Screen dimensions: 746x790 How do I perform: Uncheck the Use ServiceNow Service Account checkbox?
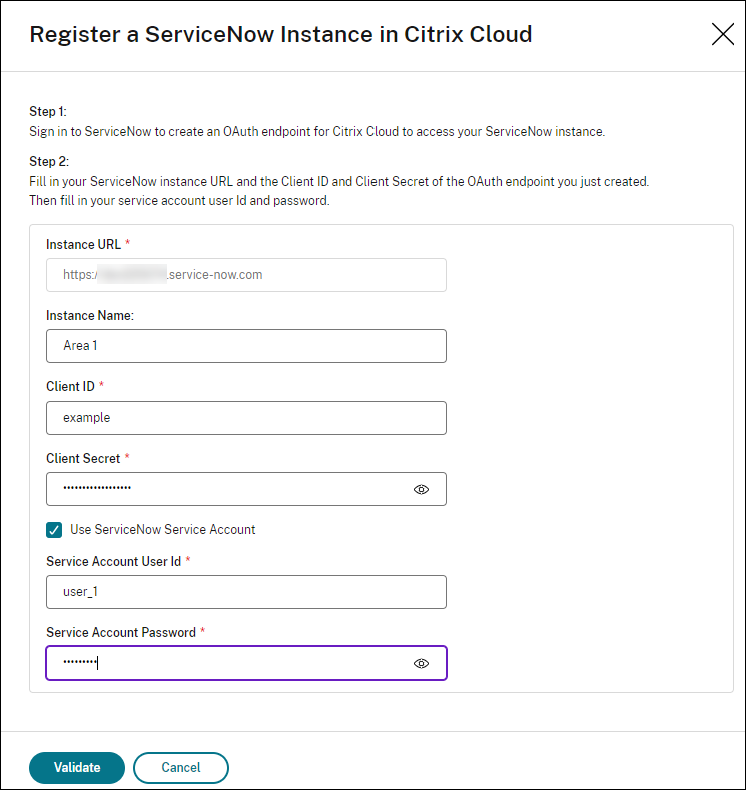(x=55, y=529)
